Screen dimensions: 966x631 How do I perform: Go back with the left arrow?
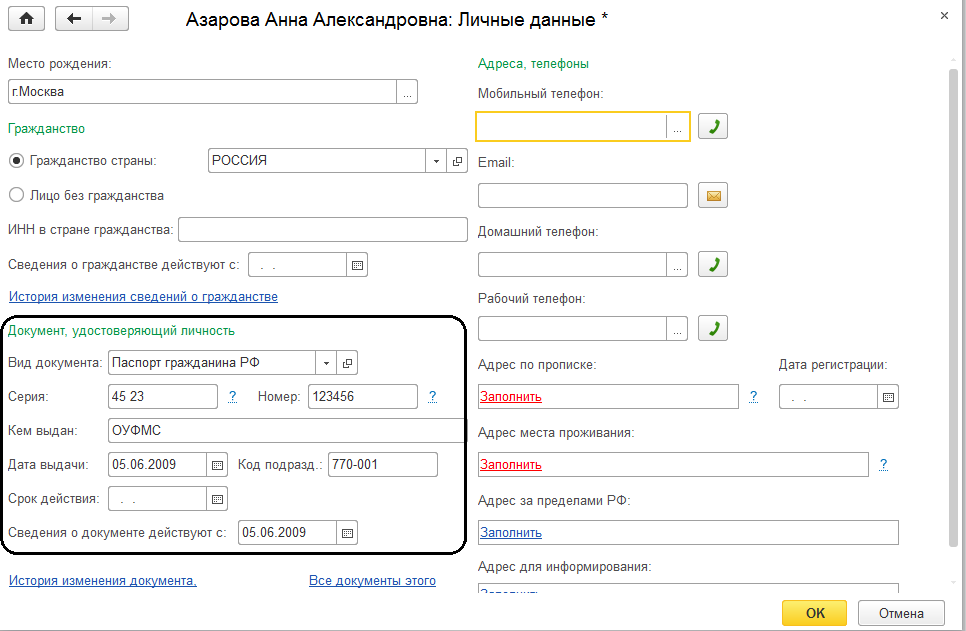tap(74, 19)
